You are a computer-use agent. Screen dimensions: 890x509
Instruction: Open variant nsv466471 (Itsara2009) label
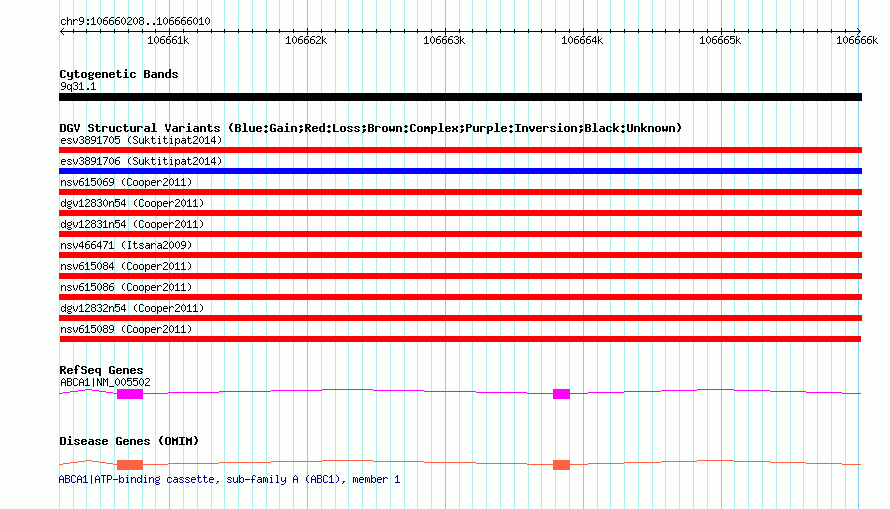click(x=126, y=245)
